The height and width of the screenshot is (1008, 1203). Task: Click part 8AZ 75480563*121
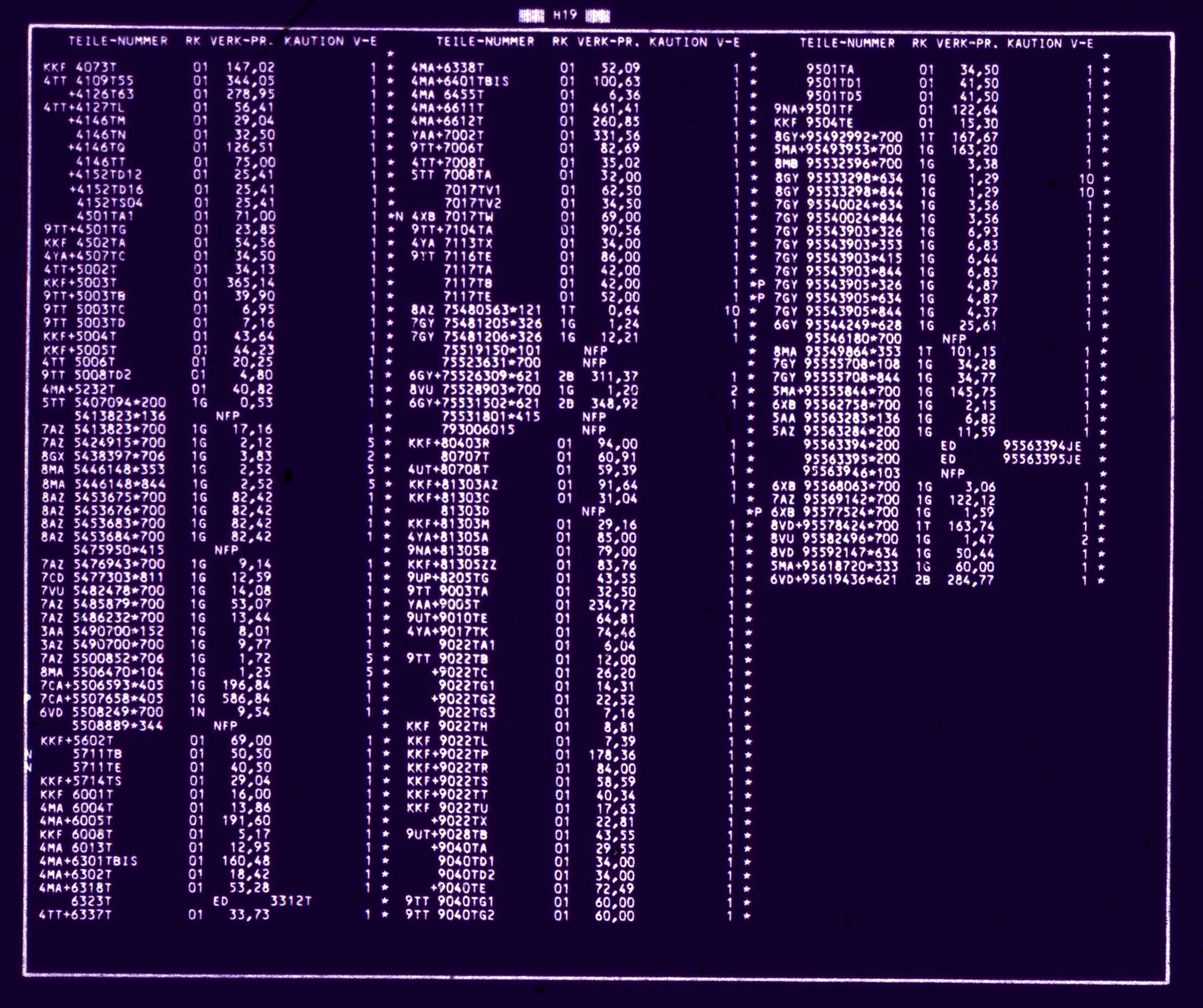476,310
